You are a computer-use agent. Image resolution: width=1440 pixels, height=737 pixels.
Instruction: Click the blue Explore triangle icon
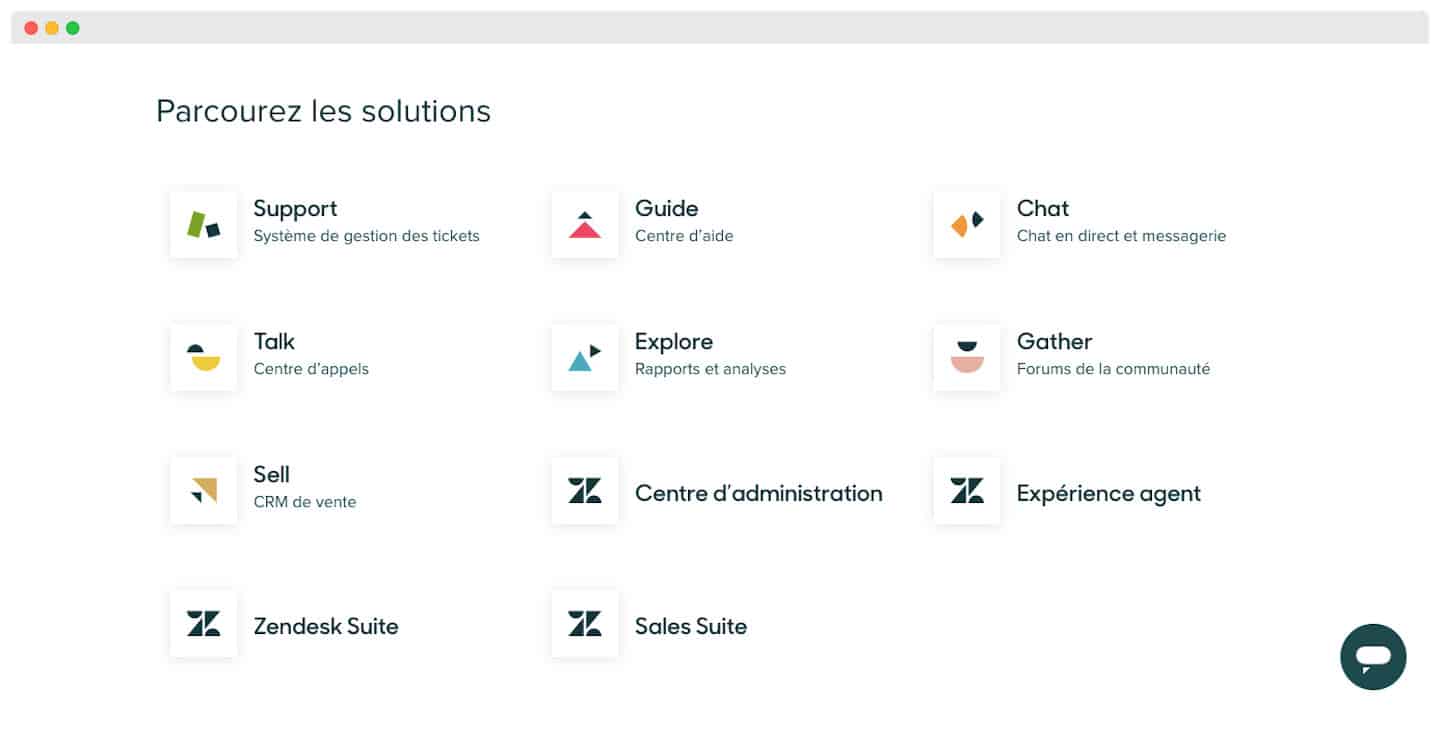[x=585, y=357]
